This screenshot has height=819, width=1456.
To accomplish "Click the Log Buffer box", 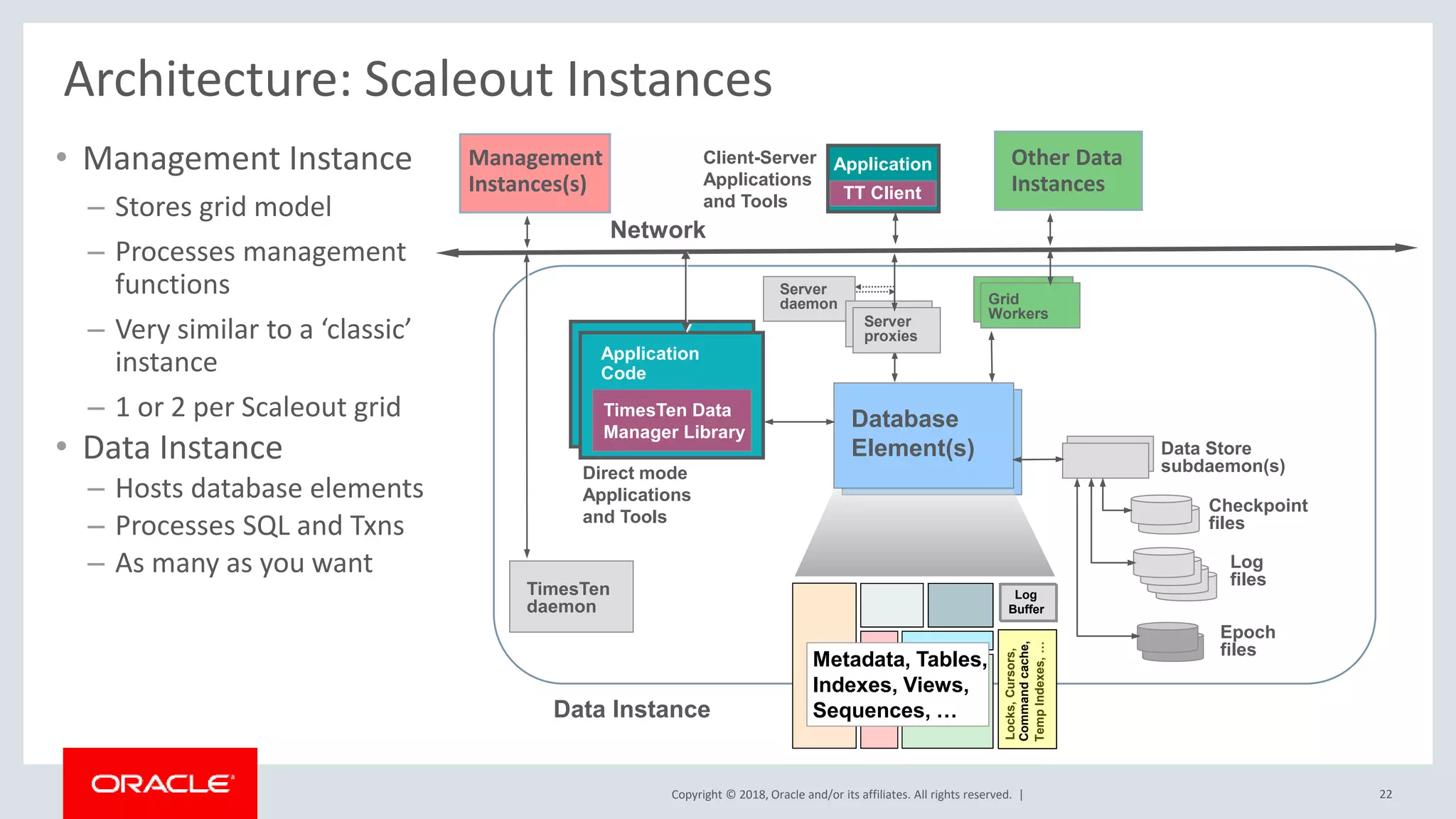I will (1027, 602).
